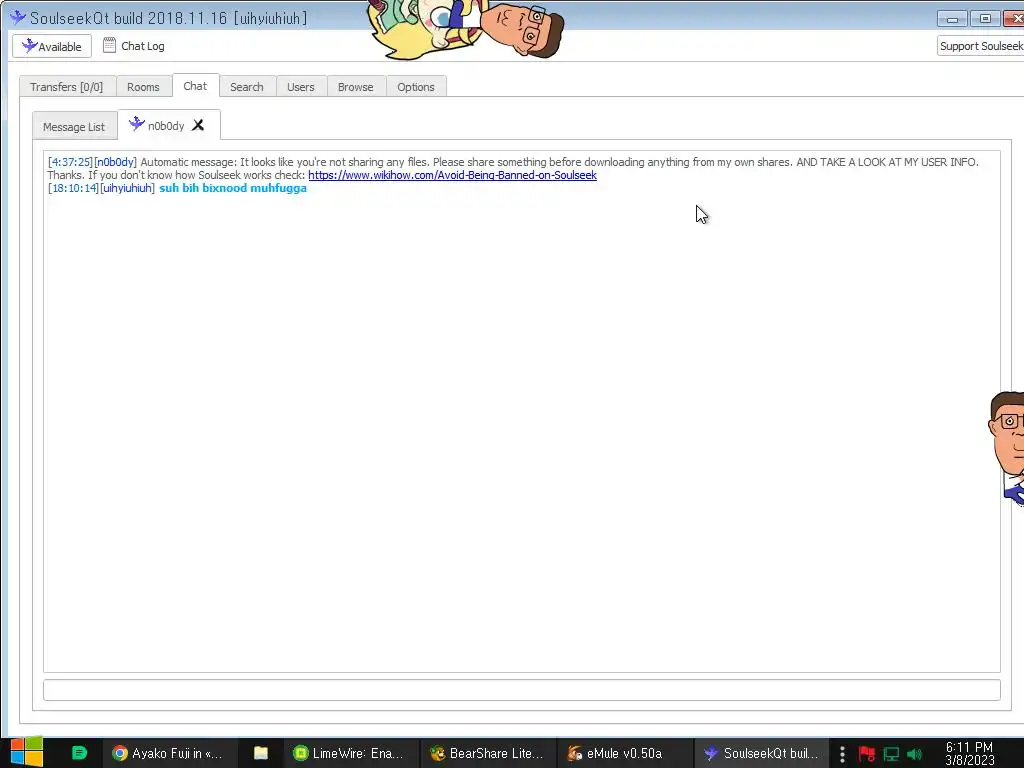Viewport: 1024px width, 768px height.
Task: Click the [4:37:25] timestamp
Action: 71,162
